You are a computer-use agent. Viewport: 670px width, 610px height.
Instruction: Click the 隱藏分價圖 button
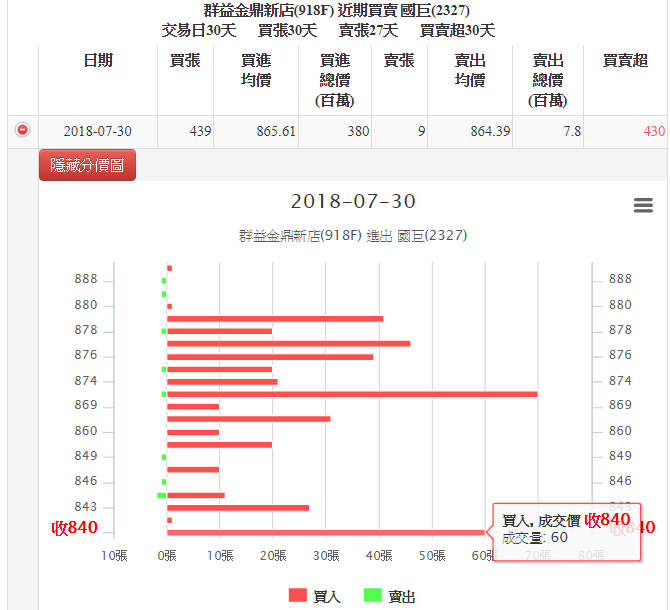tap(87, 165)
